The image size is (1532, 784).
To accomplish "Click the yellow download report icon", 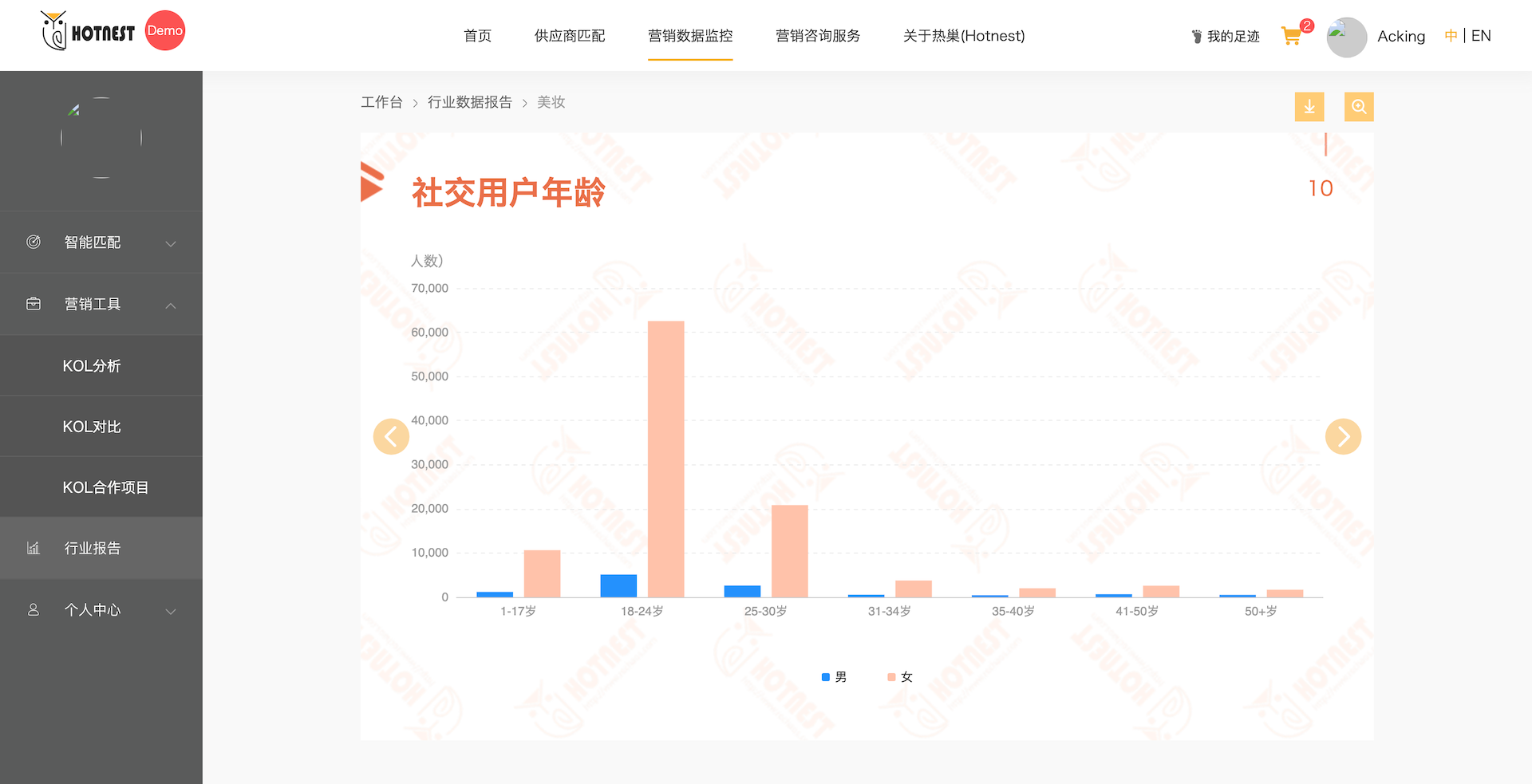I will [1309, 107].
